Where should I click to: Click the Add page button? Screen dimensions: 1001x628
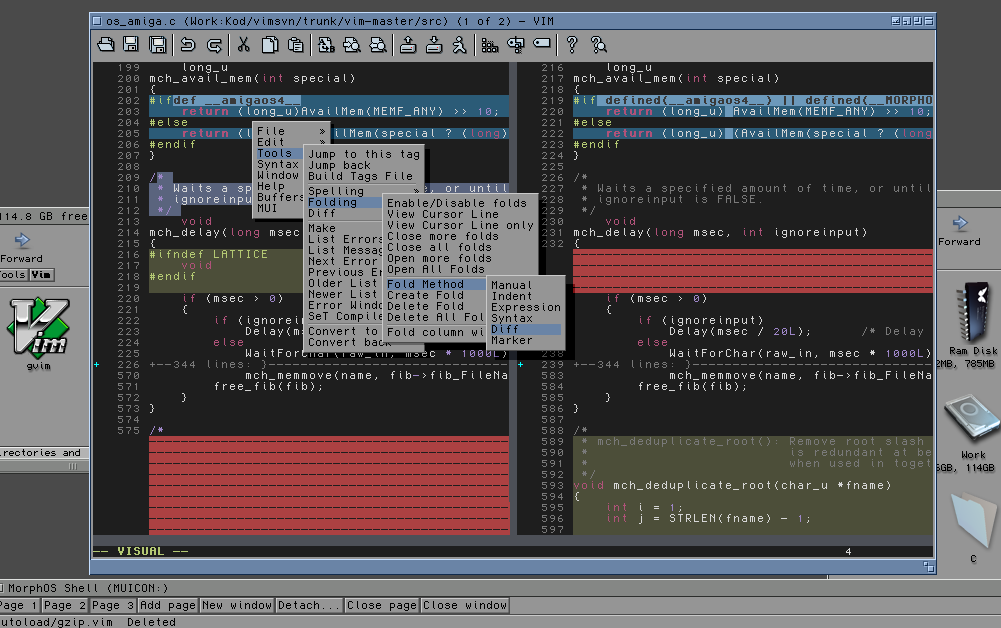click(167, 605)
